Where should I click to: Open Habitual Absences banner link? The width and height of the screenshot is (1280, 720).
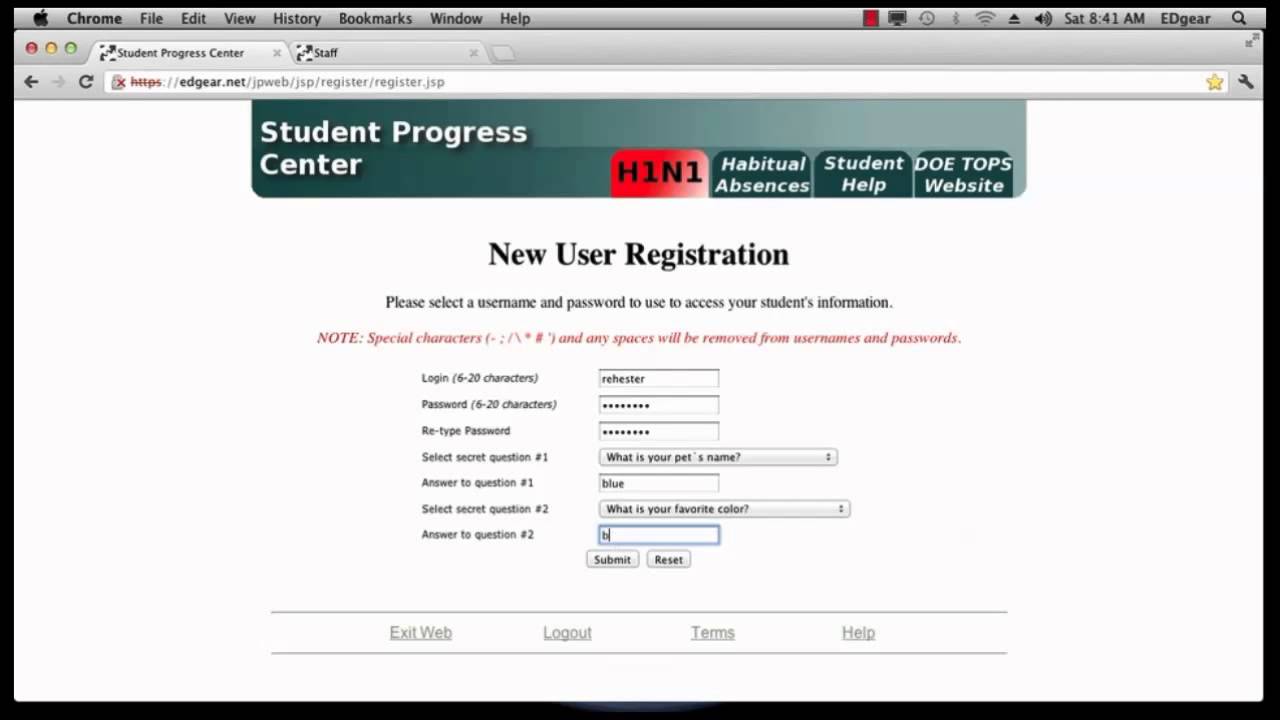[x=762, y=174]
